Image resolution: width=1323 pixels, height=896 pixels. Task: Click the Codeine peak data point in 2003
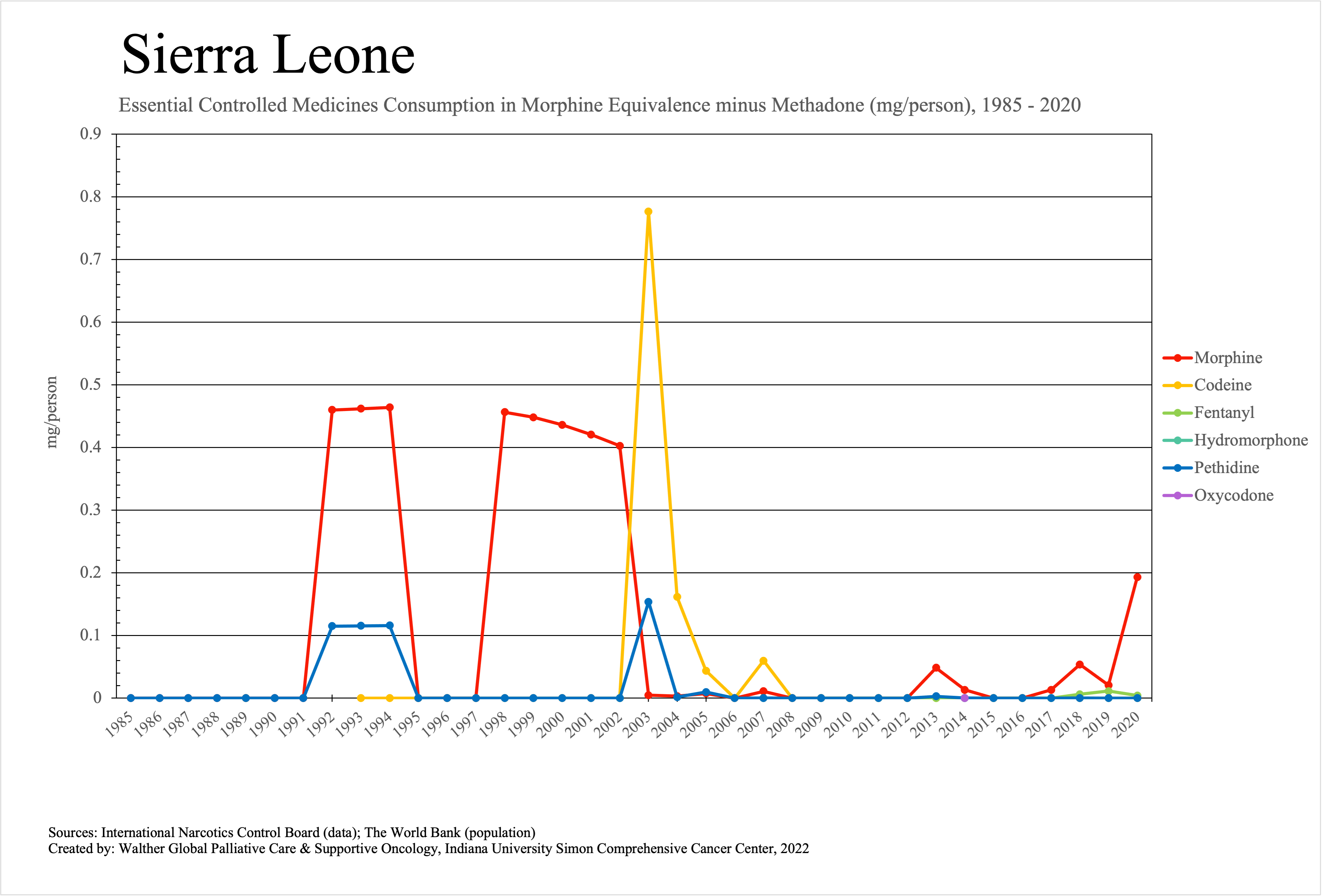[648, 212]
